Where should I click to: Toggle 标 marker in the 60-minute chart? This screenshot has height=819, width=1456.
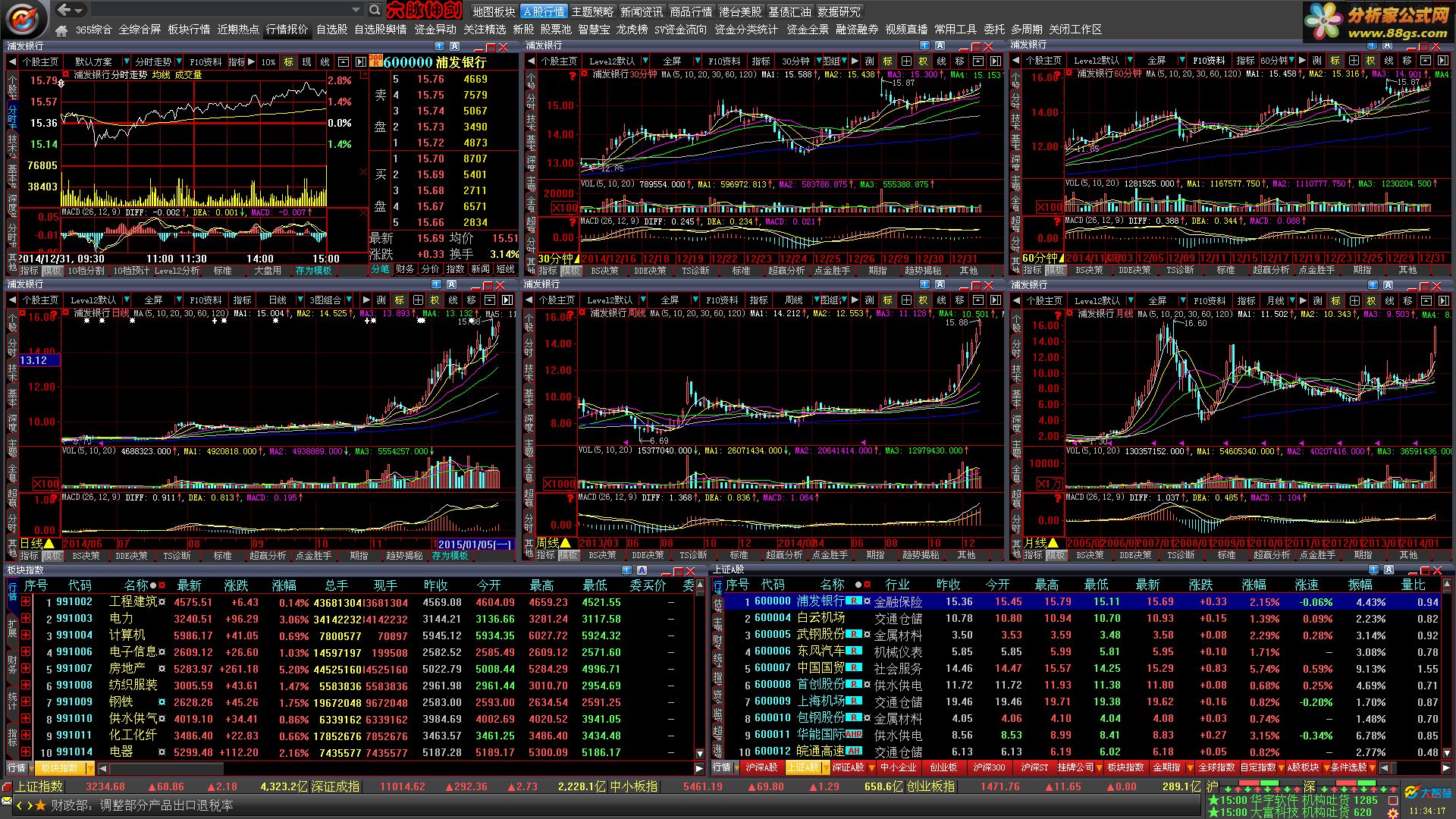pos(1335,61)
